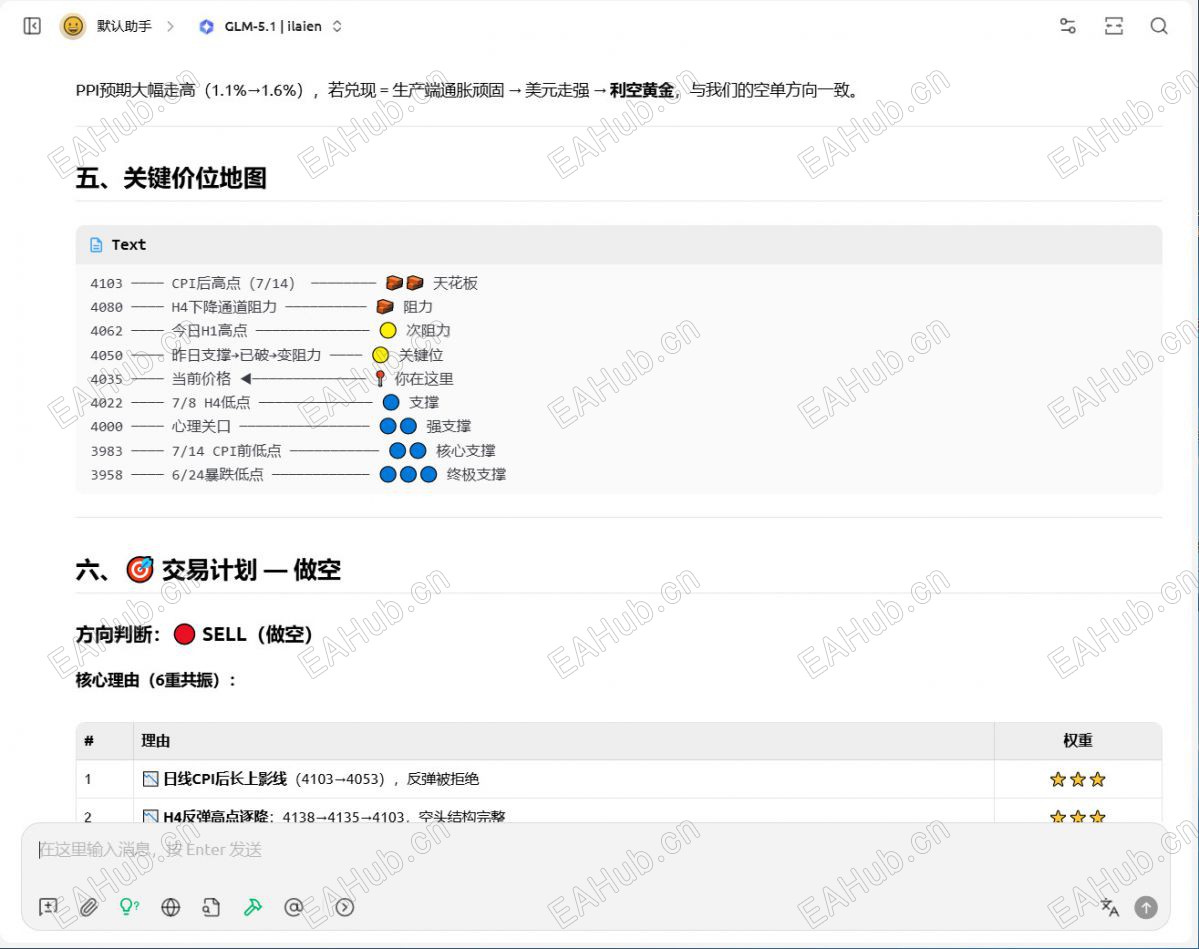Click the 4022 7/8 H4低点 line
Image resolution: width=1199 pixels, height=949 pixels.
(x=265, y=402)
